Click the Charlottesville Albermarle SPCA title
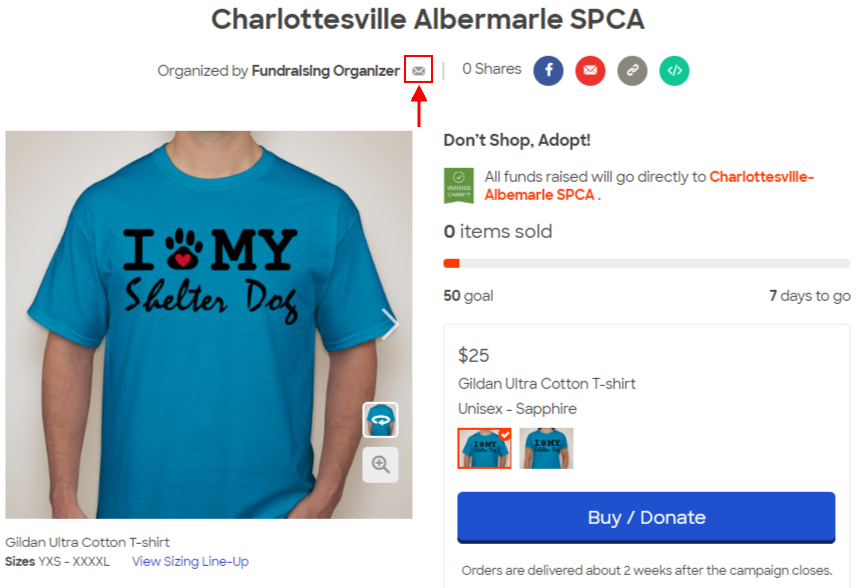Image resolution: width=857 pixels, height=588 pixels. coord(428,20)
